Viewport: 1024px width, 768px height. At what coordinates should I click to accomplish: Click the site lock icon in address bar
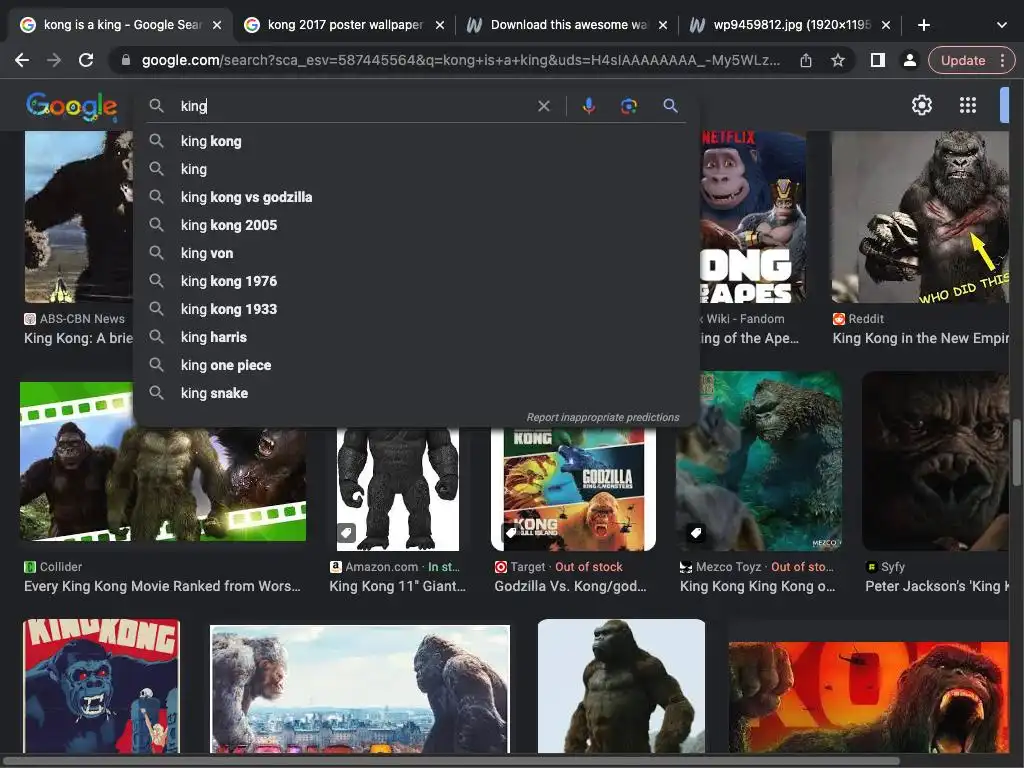pos(125,61)
